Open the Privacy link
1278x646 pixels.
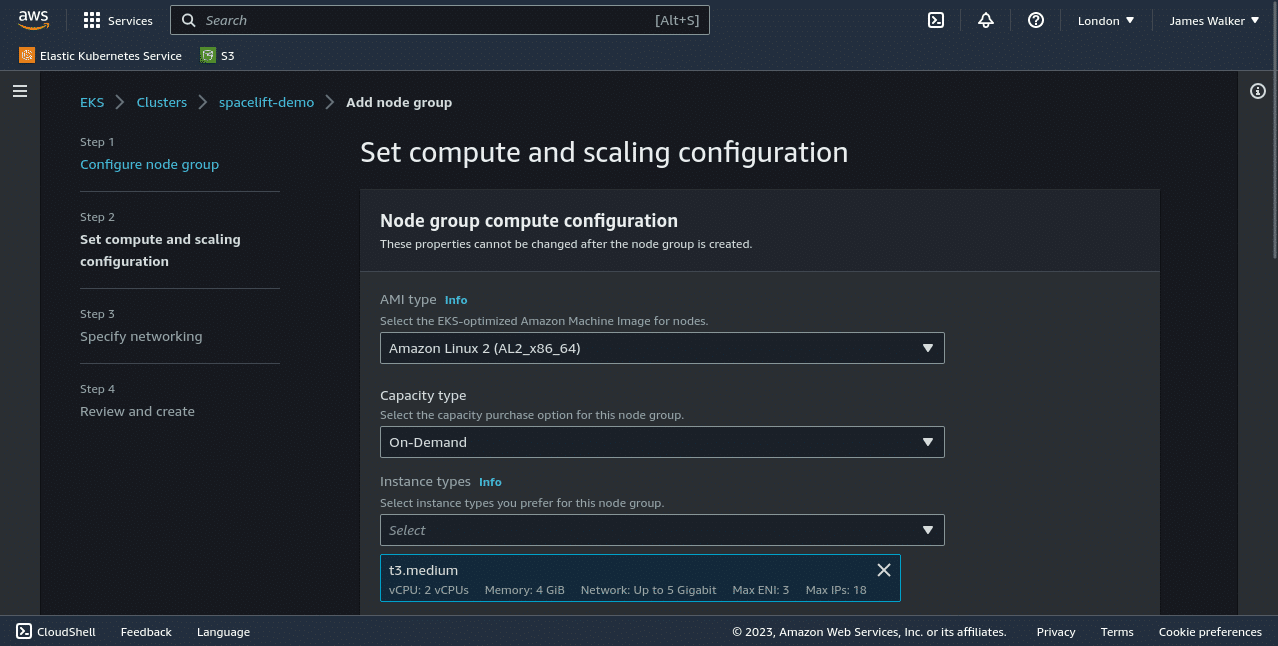(1056, 631)
